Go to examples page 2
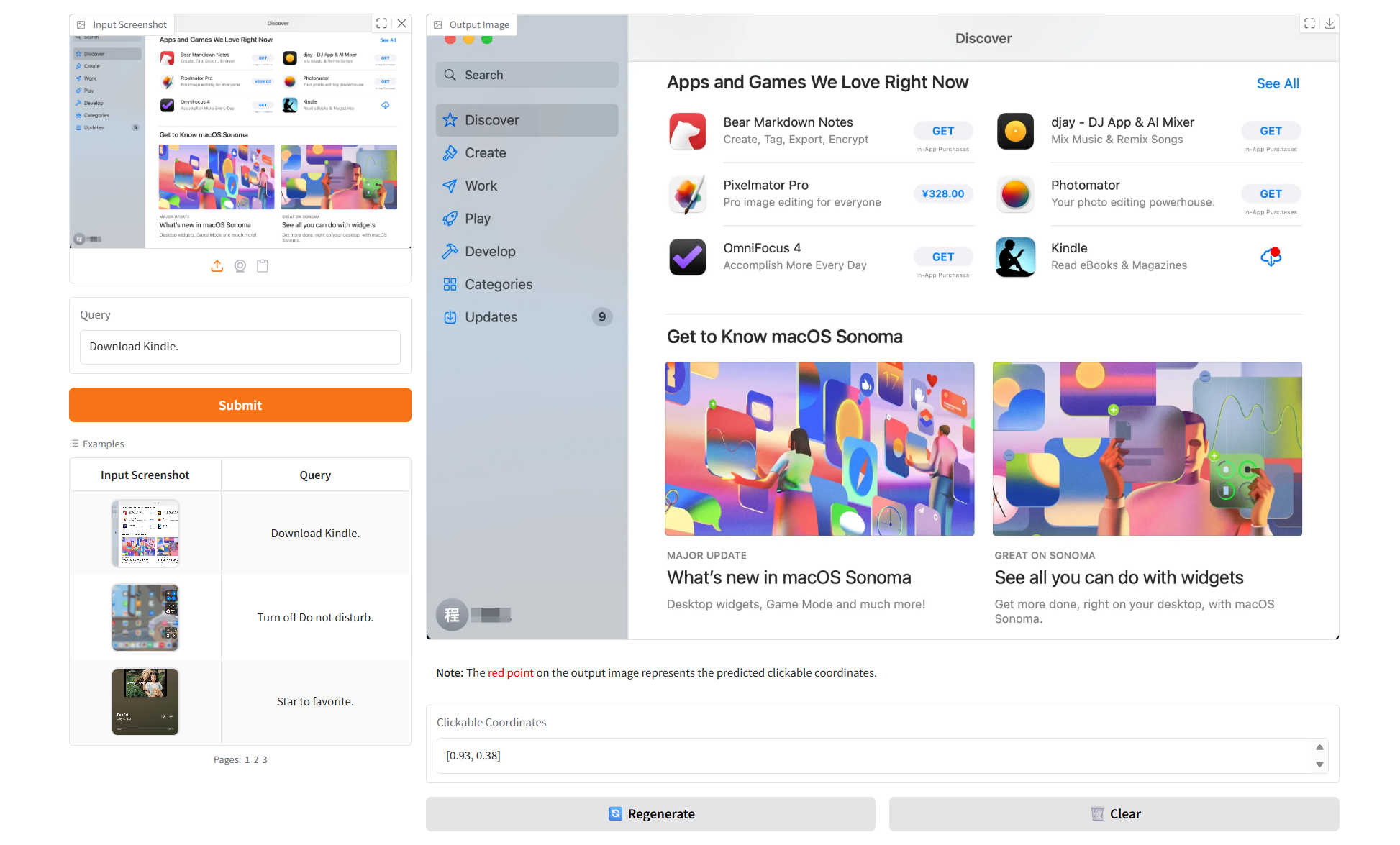This screenshot has width=1400, height=845. point(256,759)
